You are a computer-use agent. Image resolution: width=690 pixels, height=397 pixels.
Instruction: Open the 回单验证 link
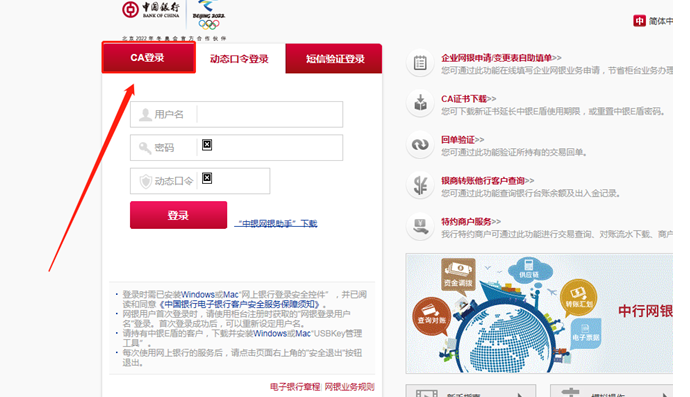tap(462, 140)
